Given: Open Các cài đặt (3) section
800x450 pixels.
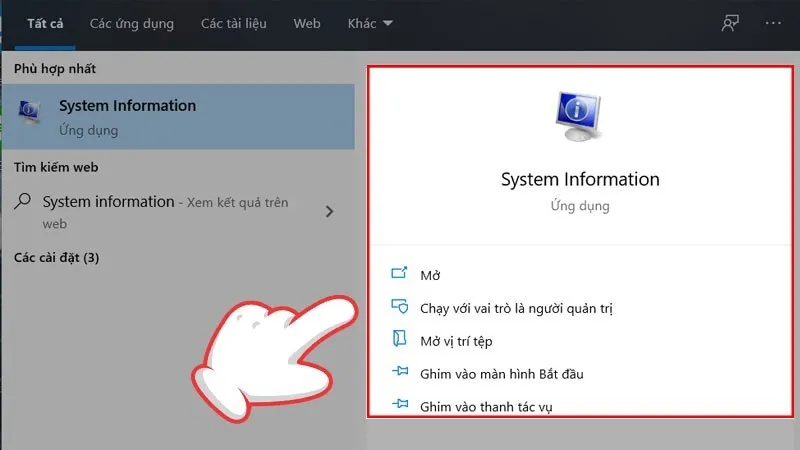Looking at the screenshot, I should pyautogui.click(x=56, y=258).
